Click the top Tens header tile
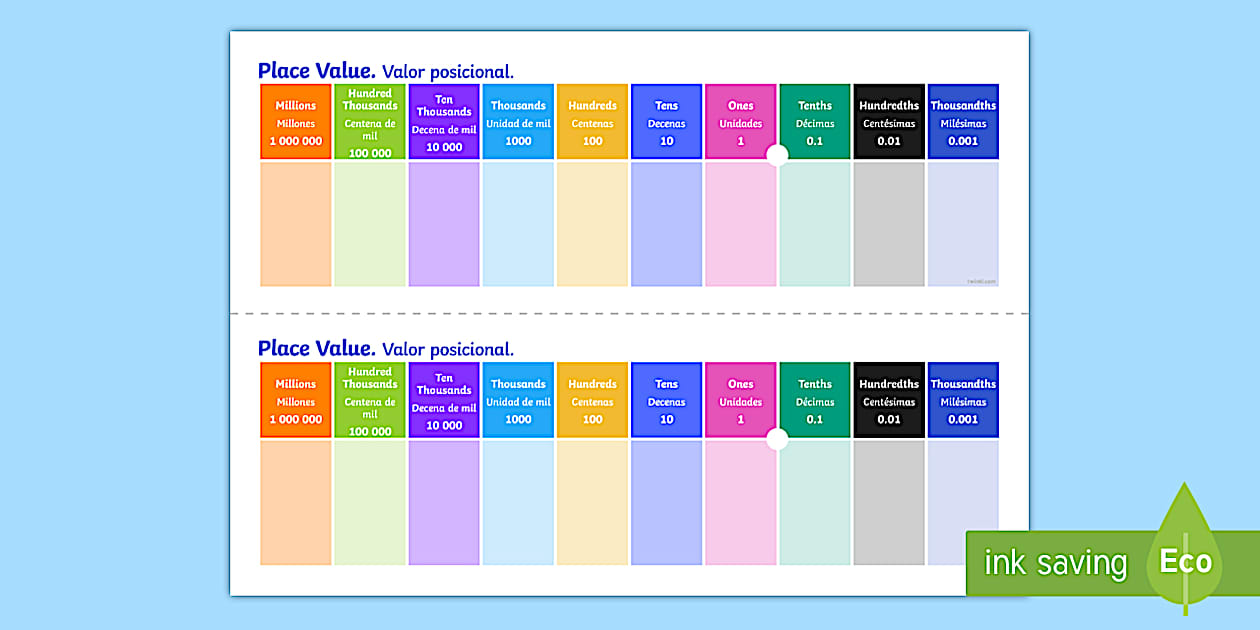The width and height of the screenshot is (1260, 630). tap(666, 122)
